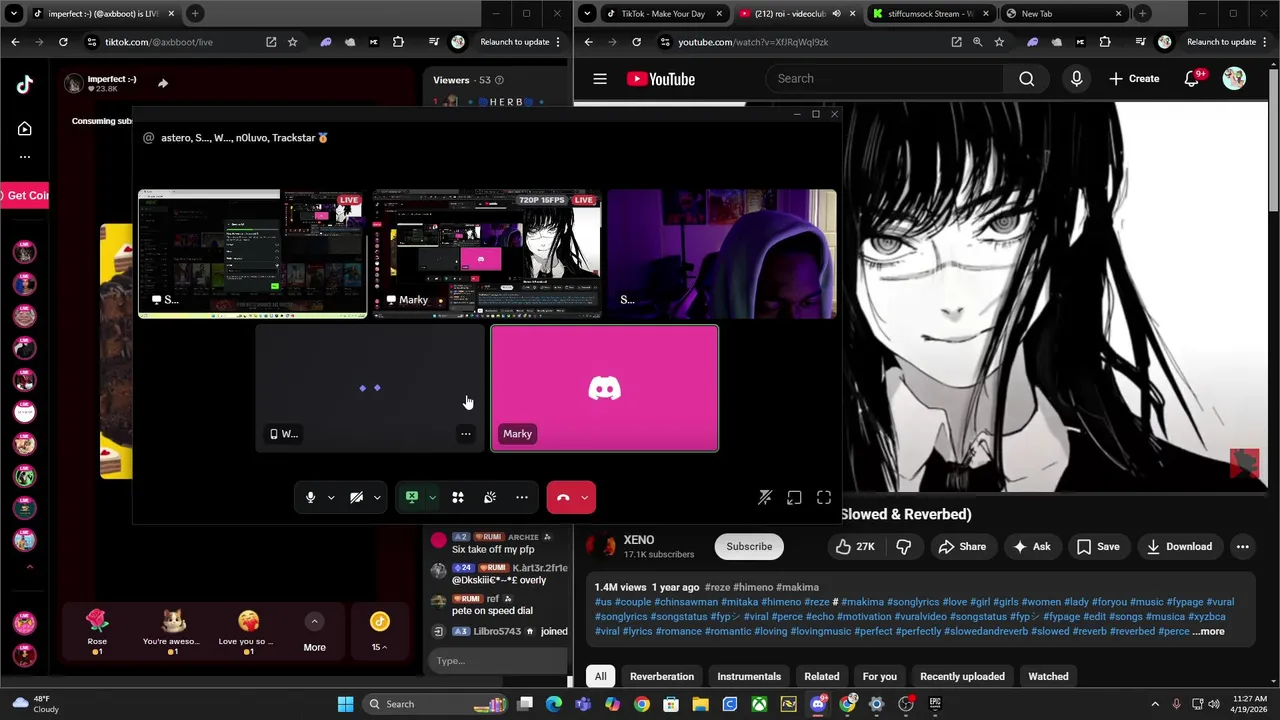The width and height of the screenshot is (1280, 720).
Task: Toggle Discord noise suppression icon
Action: point(765,497)
